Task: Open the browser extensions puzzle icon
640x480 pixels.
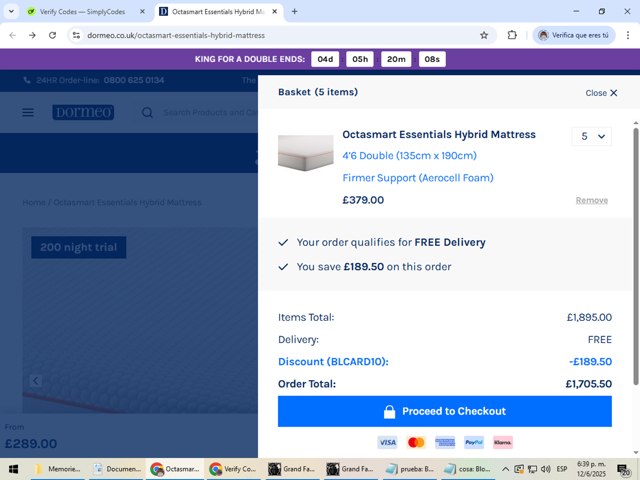Action: tap(512, 36)
